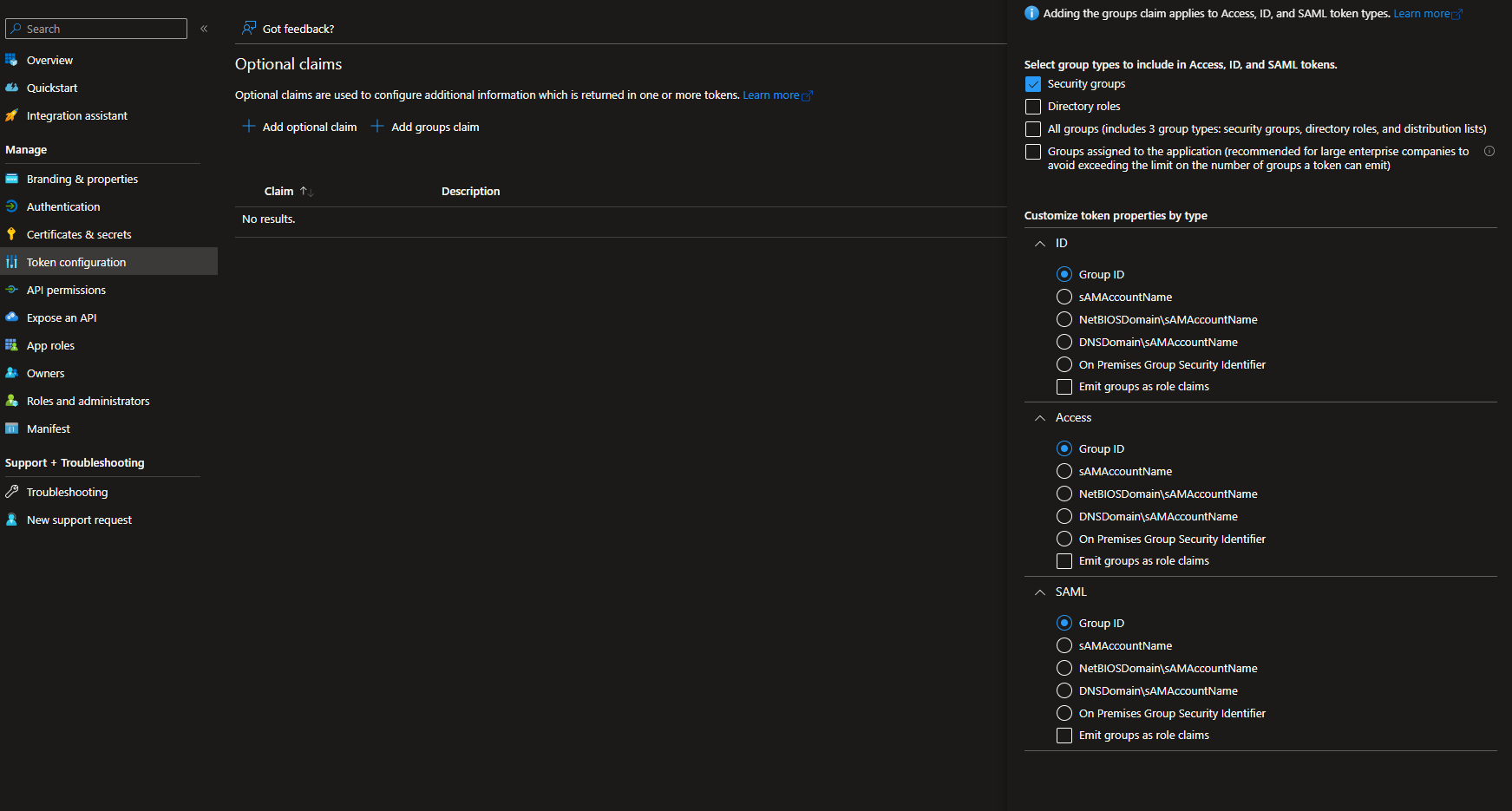
Task: Click the Got feedback person icon
Action: click(249, 28)
